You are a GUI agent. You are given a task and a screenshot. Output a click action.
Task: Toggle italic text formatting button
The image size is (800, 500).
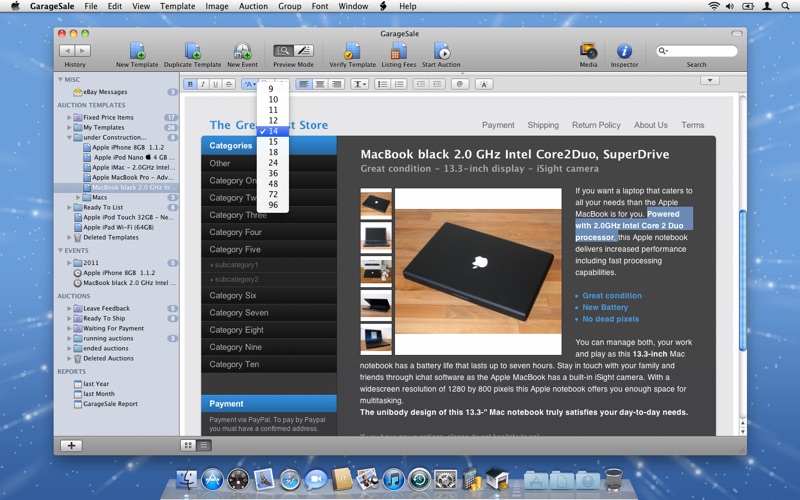point(203,84)
